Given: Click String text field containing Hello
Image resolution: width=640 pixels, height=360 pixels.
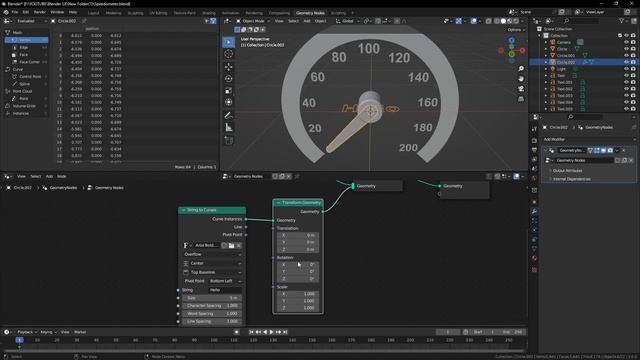Looking at the screenshot, I should 225,290.
